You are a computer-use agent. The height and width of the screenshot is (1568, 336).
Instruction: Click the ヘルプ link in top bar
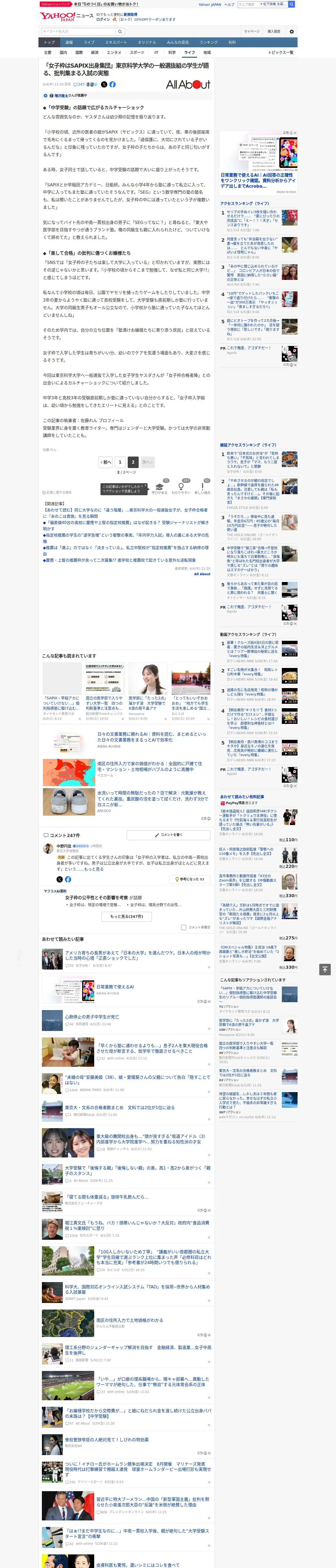229,4
